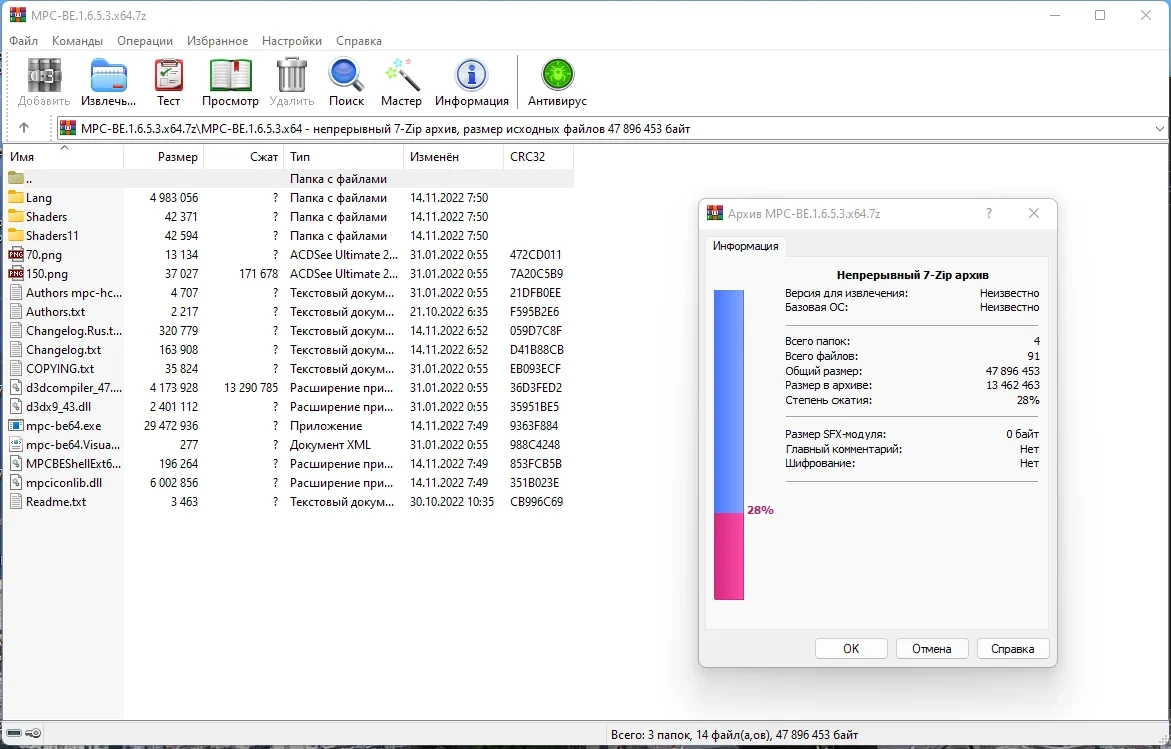Select the Authors mpc-hc... file name
Image resolution: width=1171 pixels, height=749 pixels.
[74, 293]
